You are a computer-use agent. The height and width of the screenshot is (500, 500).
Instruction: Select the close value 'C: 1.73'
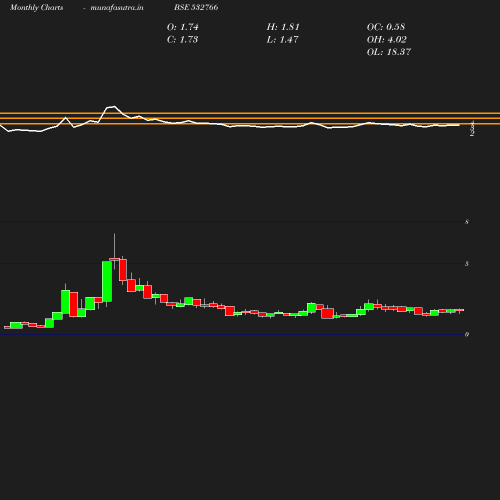[182, 40]
